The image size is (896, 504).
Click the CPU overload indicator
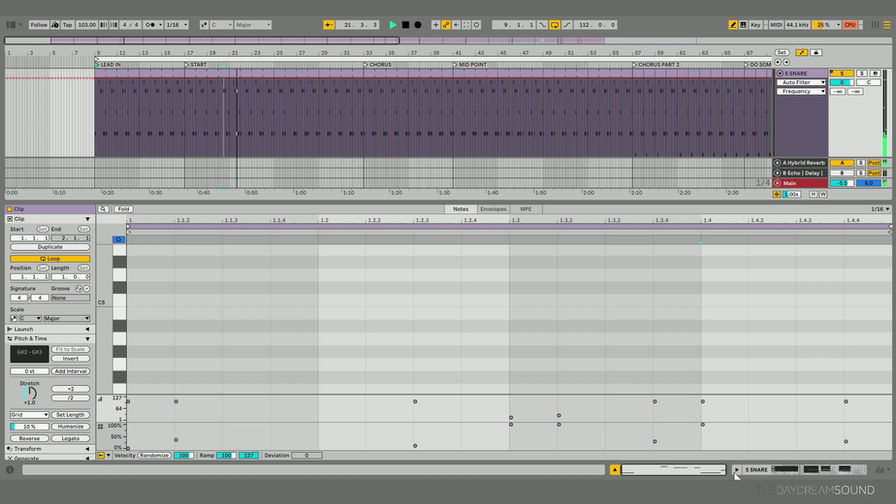(x=850, y=25)
